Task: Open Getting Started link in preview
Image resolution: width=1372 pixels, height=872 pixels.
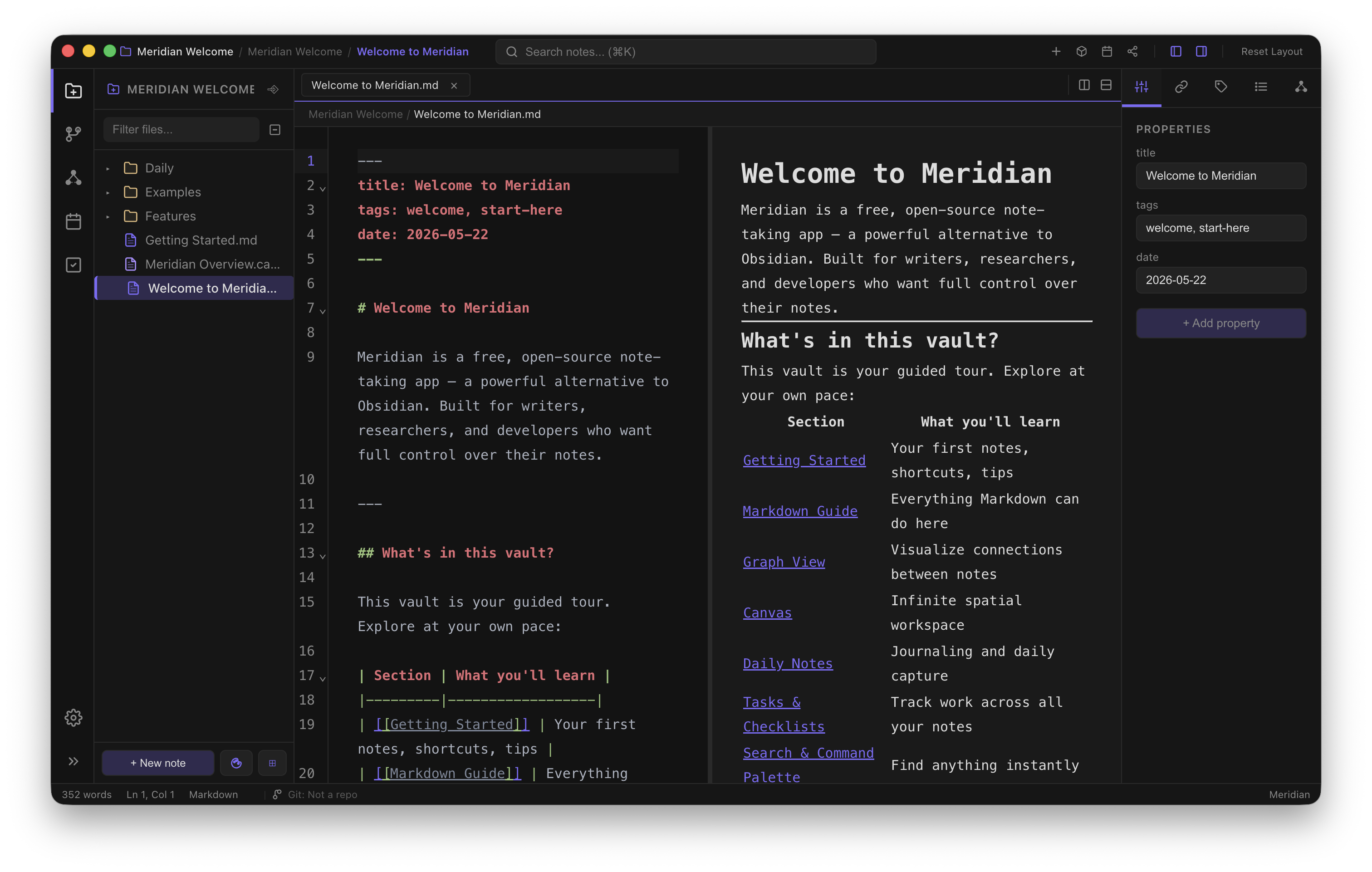Action: click(x=804, y=460)
